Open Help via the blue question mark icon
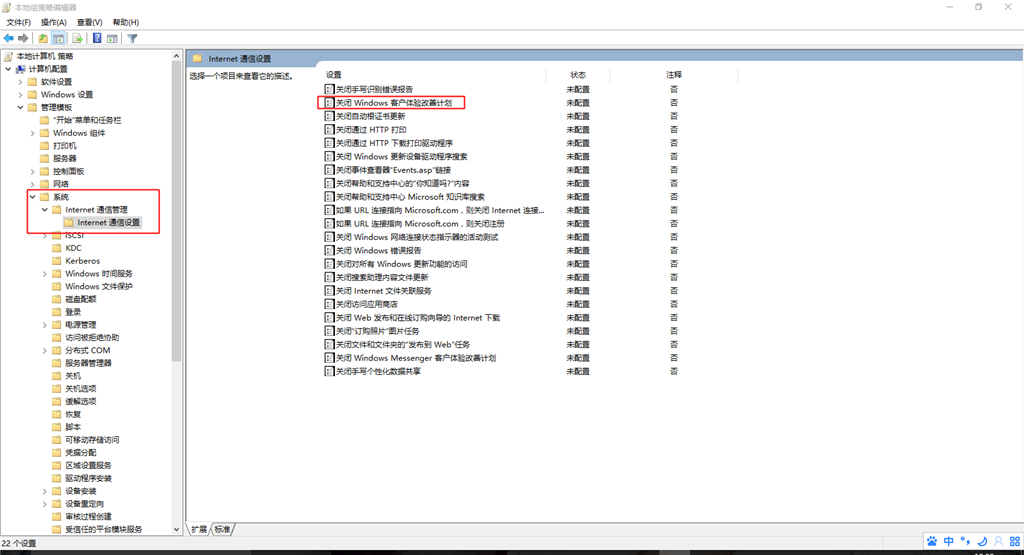The image size is (1024, 555). coord(97,39)
